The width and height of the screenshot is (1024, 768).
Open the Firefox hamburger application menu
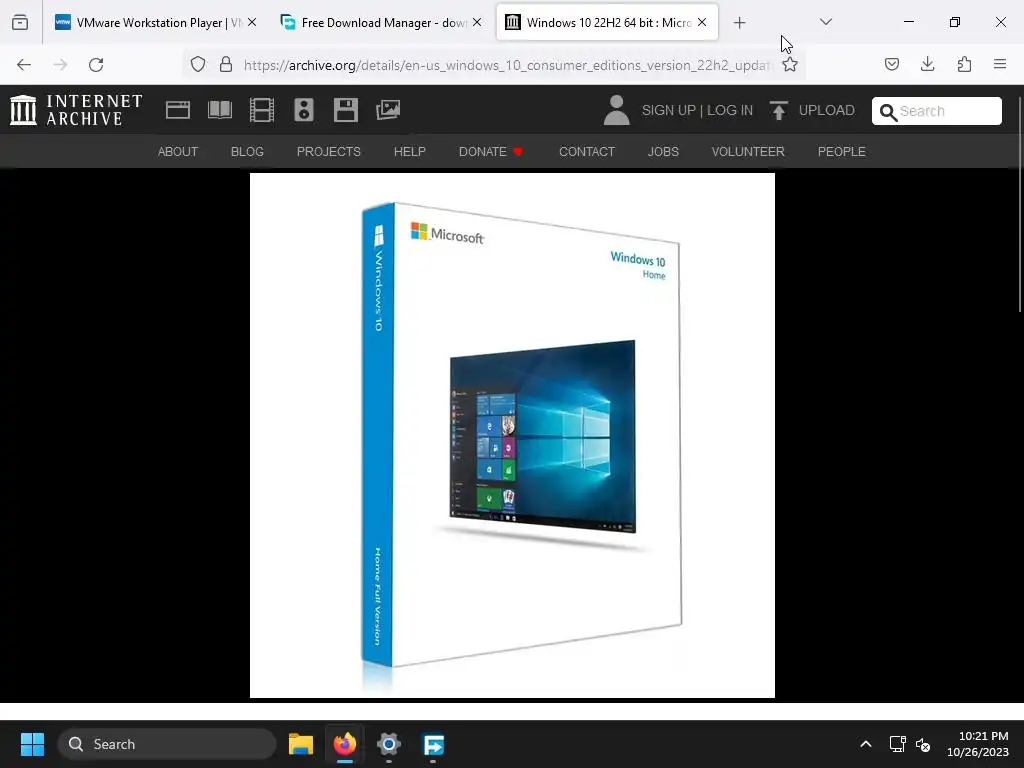(1000, 65)
